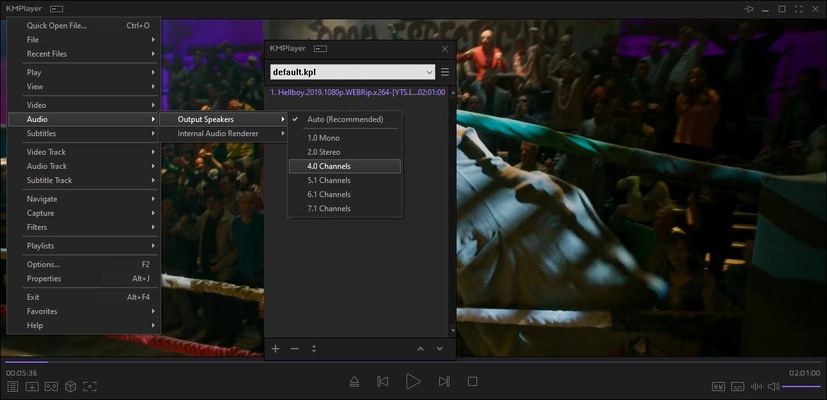Click the screen capture focus icon

pos(90,386)
